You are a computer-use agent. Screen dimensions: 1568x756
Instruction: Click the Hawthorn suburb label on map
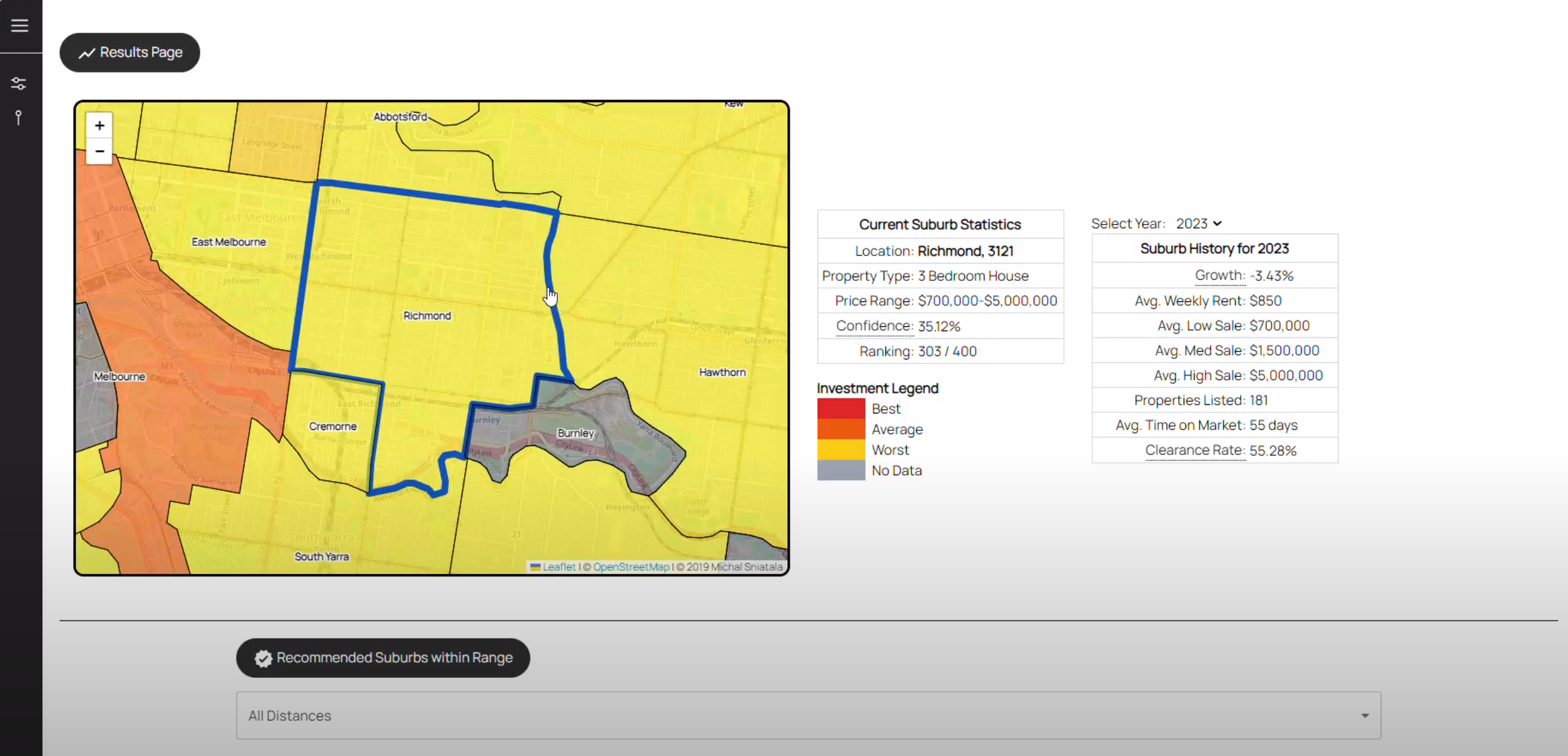[722, 372]
